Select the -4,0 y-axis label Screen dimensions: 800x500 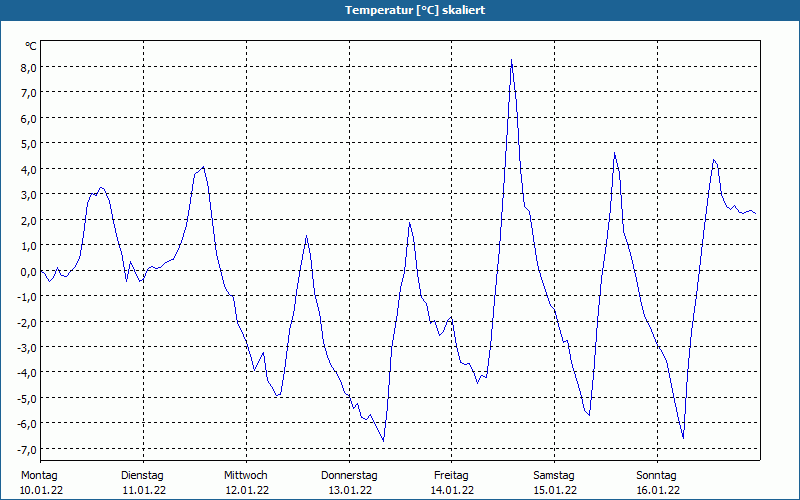[27, 373]
